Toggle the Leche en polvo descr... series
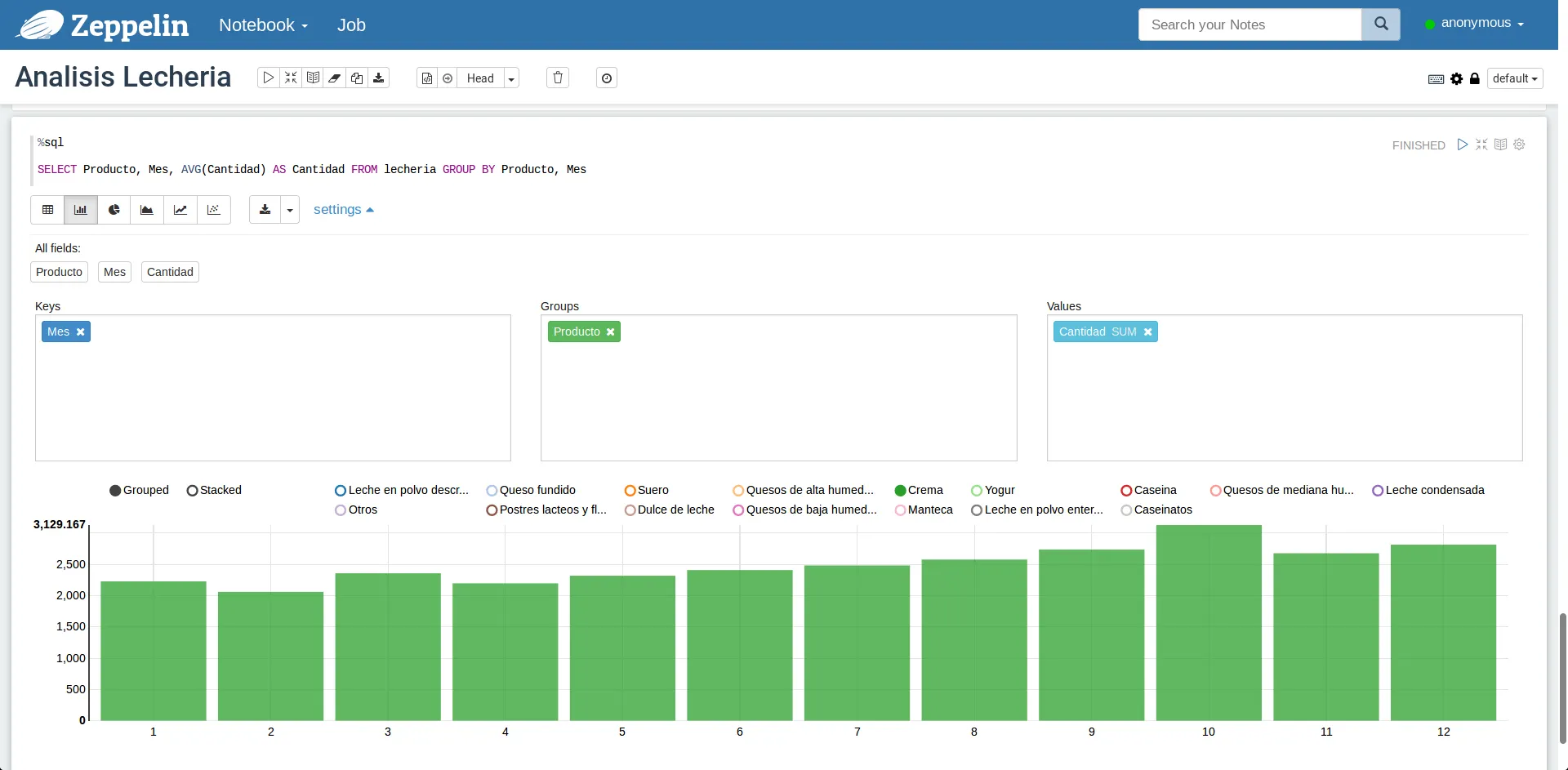Screen dimensions: 1568x770 click(402, 490)
